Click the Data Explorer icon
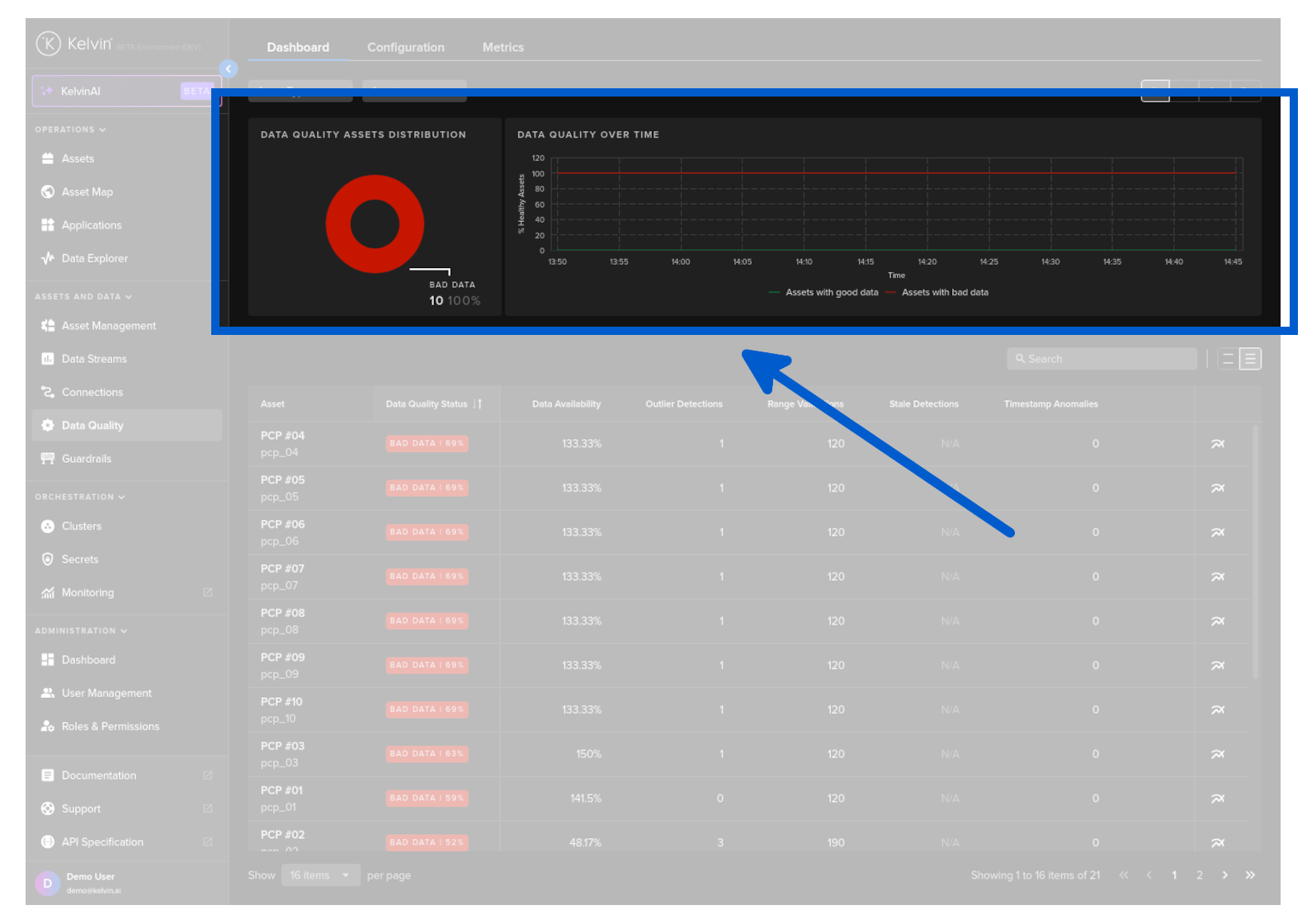Viewport: 1307px width, 924px height. point(48,258)
